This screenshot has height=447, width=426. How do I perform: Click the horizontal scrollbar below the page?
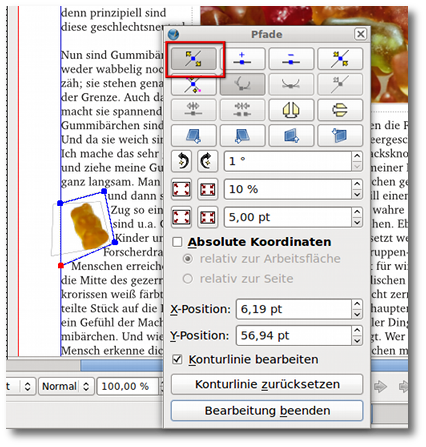[122, 365]
